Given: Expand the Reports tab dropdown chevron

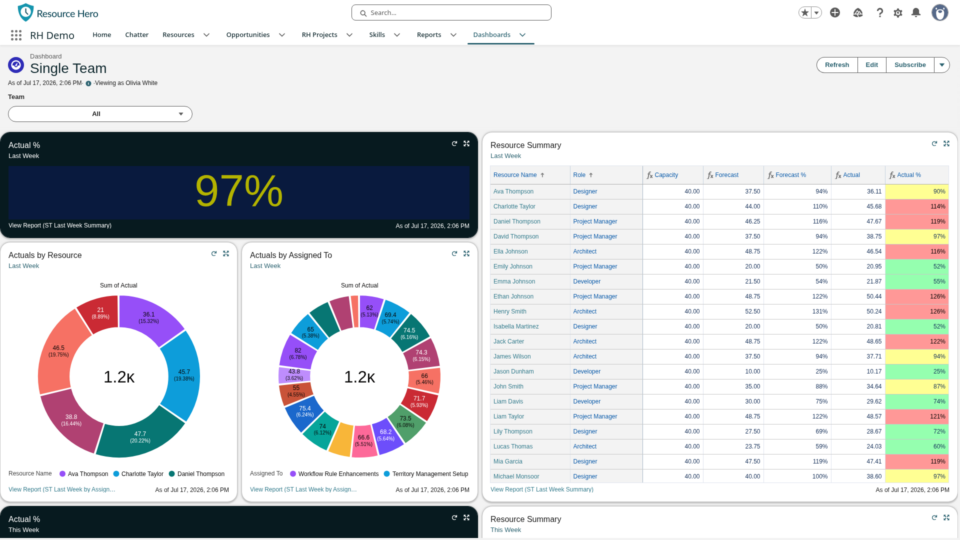Looking at the screenshot, I should pyautogui.click(x=453, y=35).
